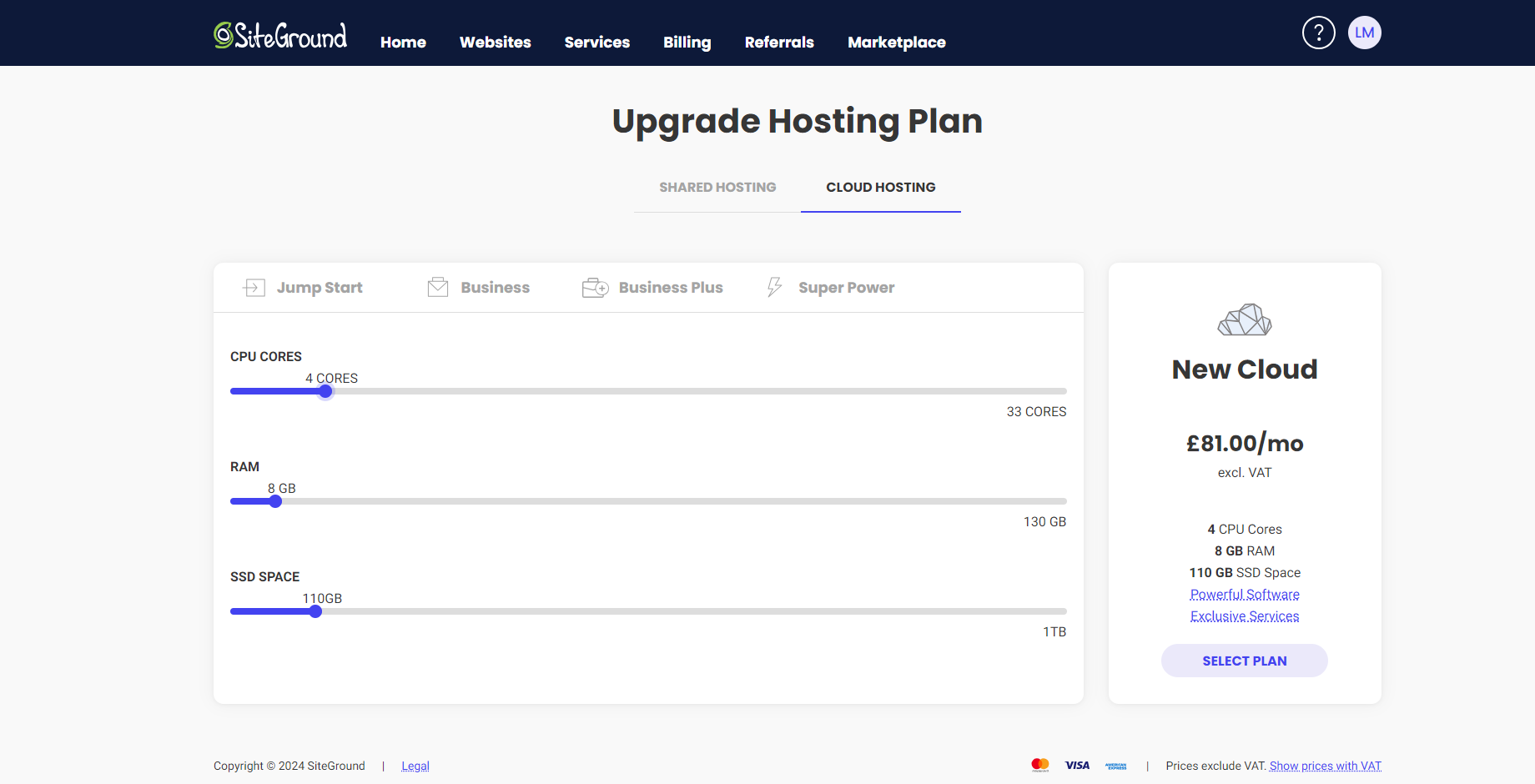
Task: Select the Jump Start plan icon
Action: [254, 287]
